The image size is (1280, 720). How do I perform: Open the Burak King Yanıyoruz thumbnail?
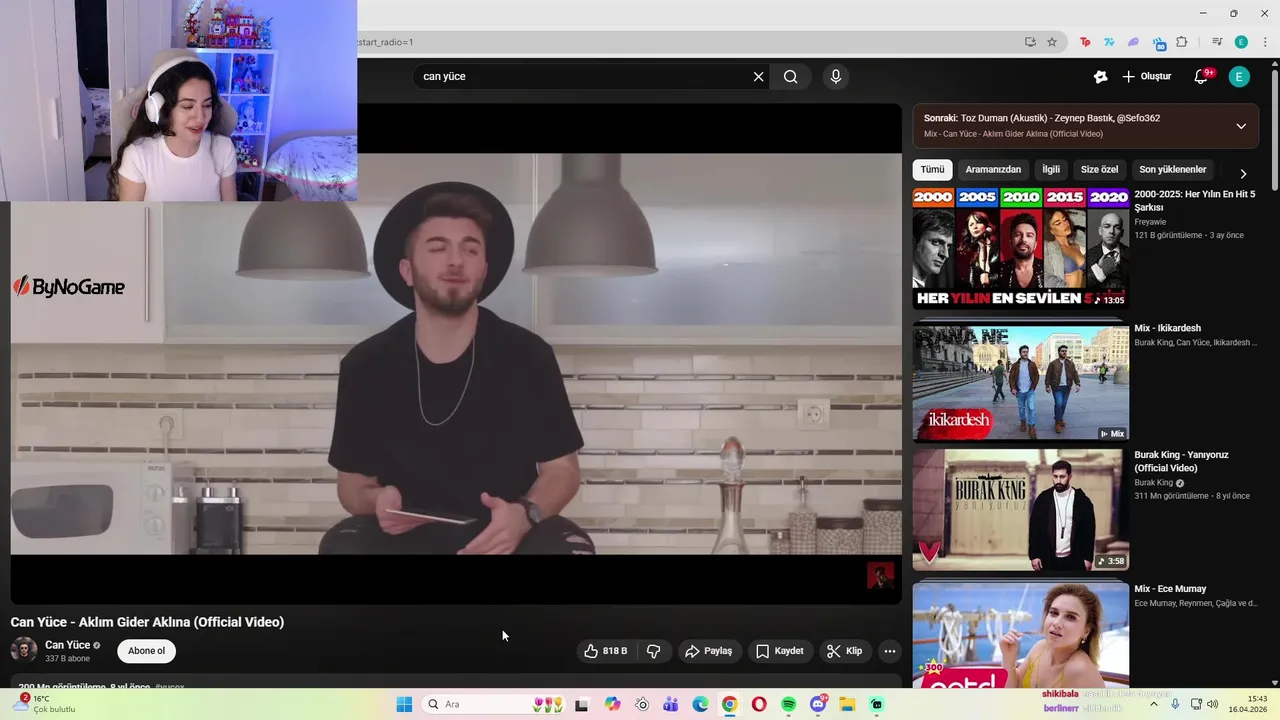click(x=1021, y=510)
